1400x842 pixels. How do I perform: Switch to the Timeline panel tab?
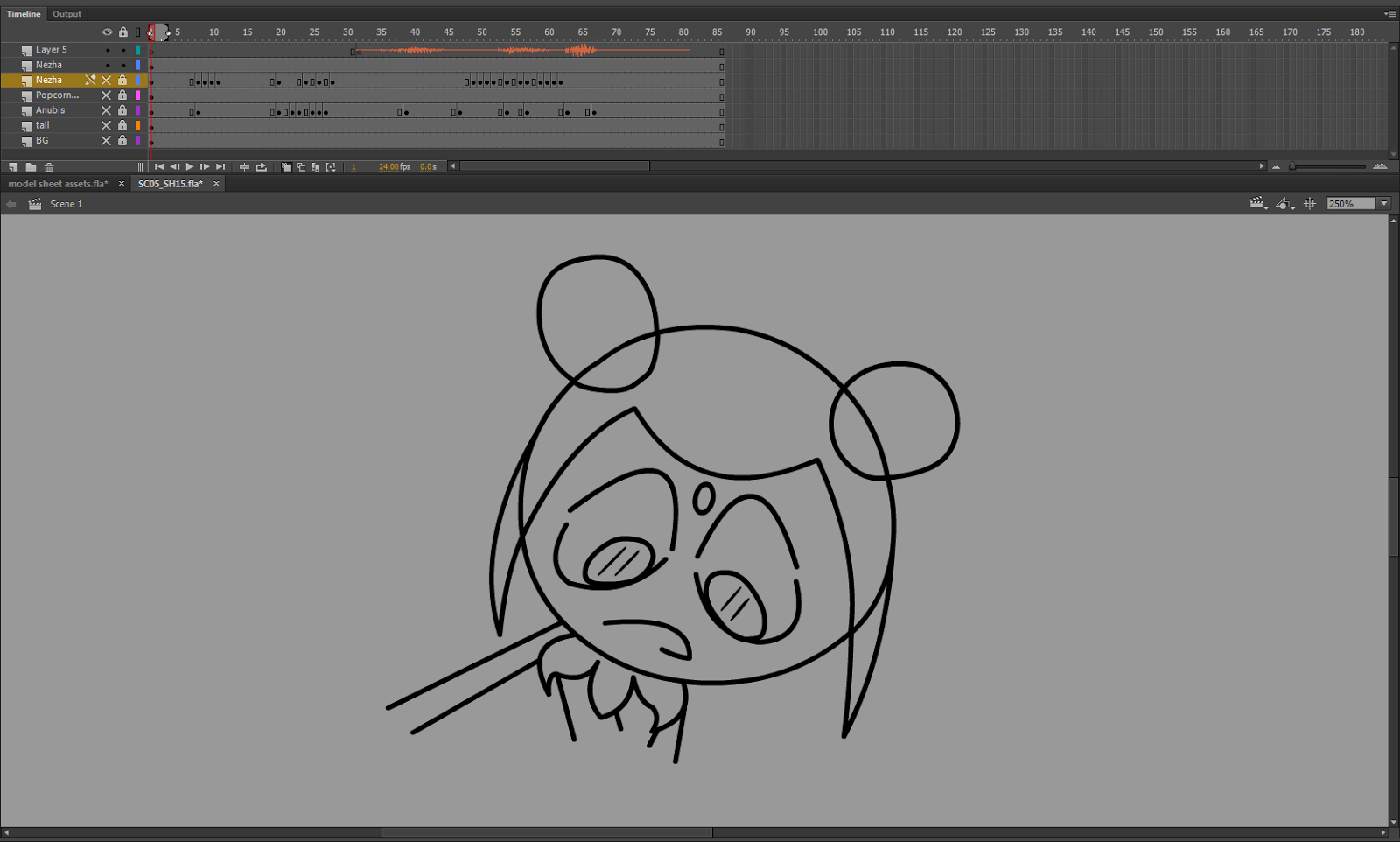(x=24, y=14)
